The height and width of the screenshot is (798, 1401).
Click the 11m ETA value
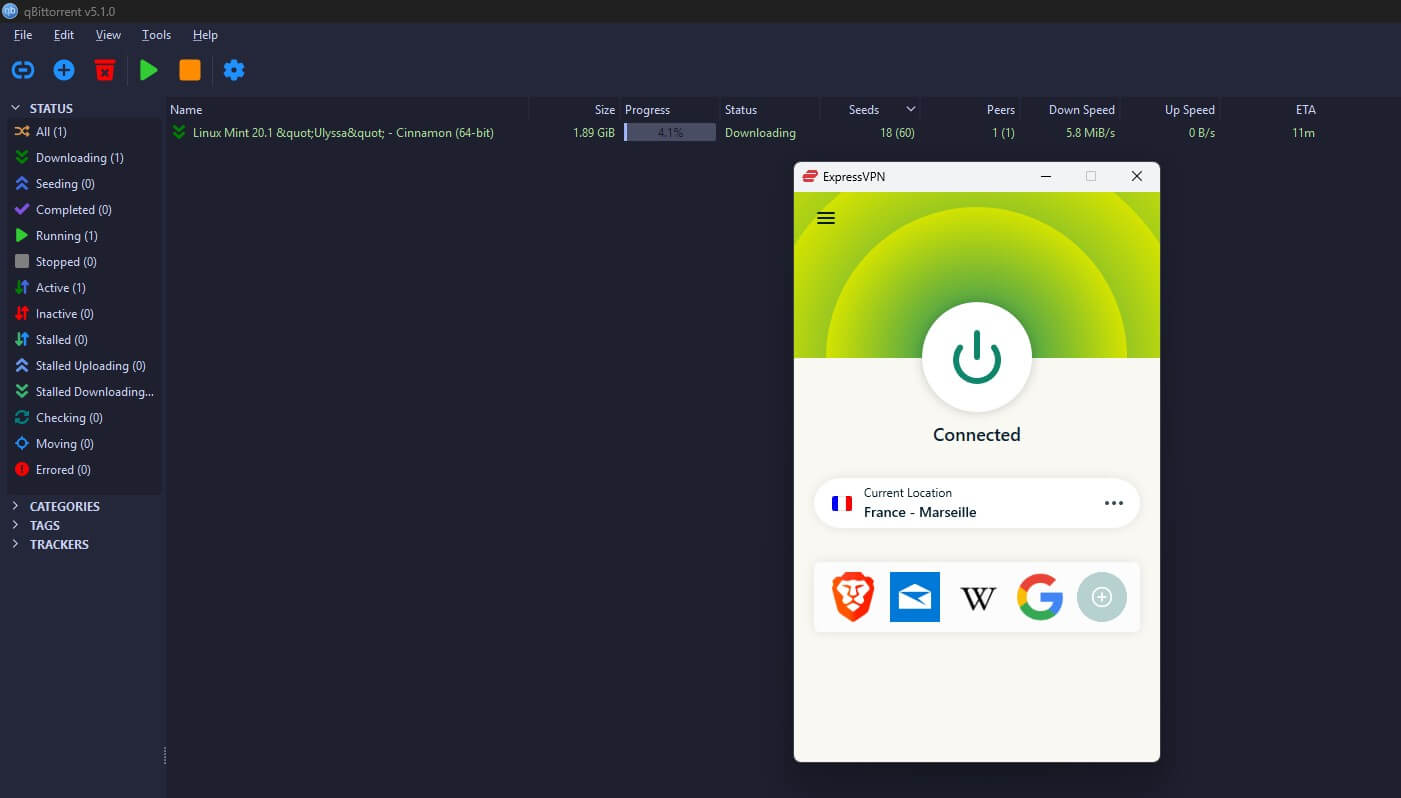(x=1303, y=133)
